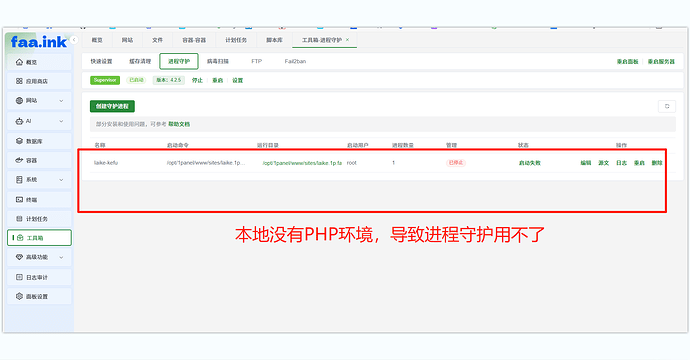Switch to the Fail2ban toolbox tab

[295, 61]
